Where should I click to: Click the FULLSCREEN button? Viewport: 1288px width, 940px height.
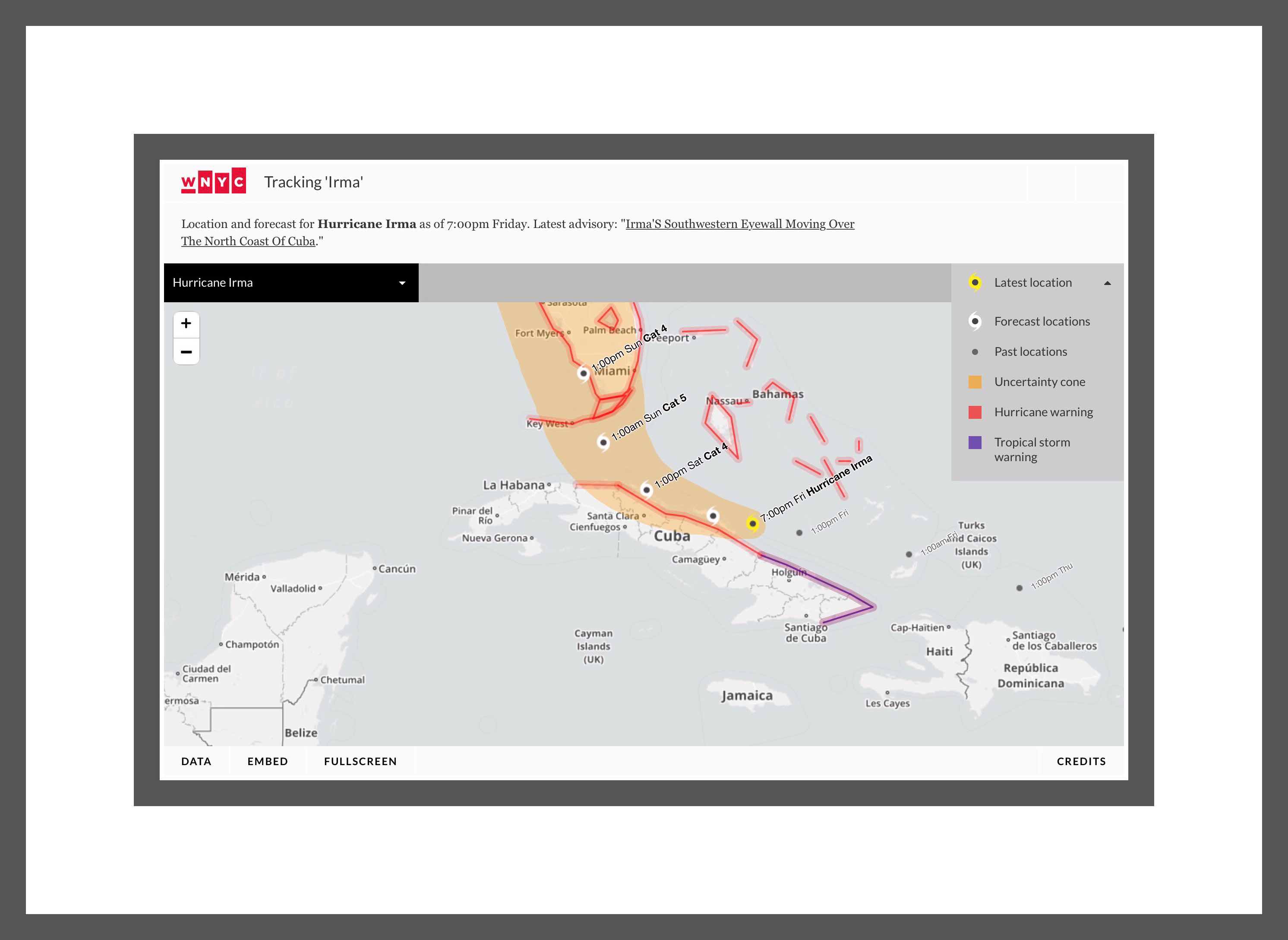(x=360, y=761)
